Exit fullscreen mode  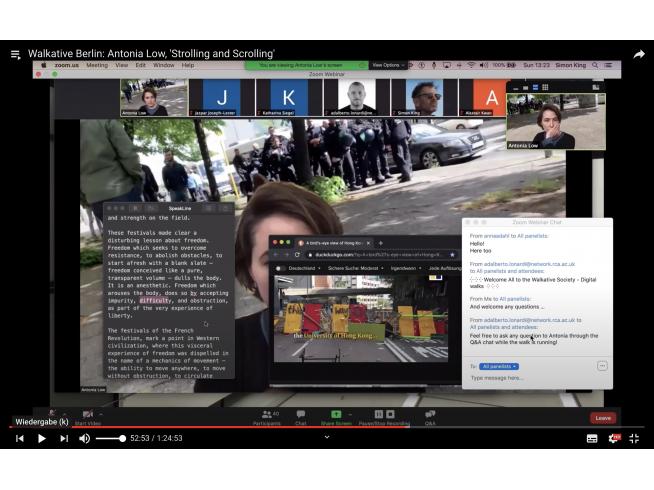(x=634, y=438)
